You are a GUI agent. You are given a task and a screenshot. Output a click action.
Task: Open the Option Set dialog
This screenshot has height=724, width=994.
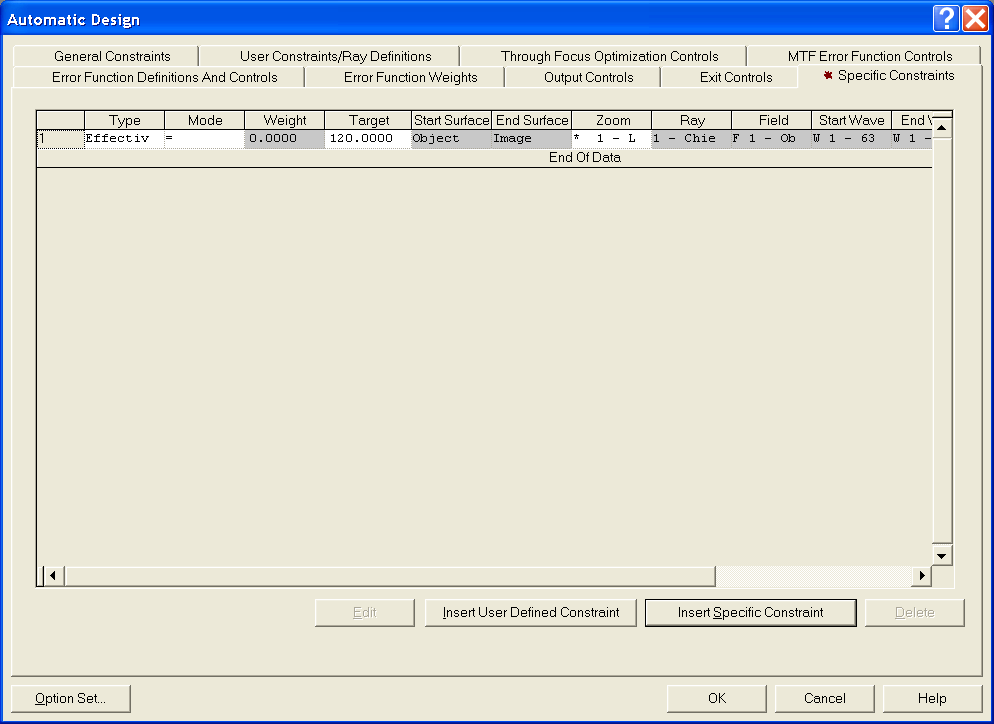pyautogui.click(x=70, y=698)
